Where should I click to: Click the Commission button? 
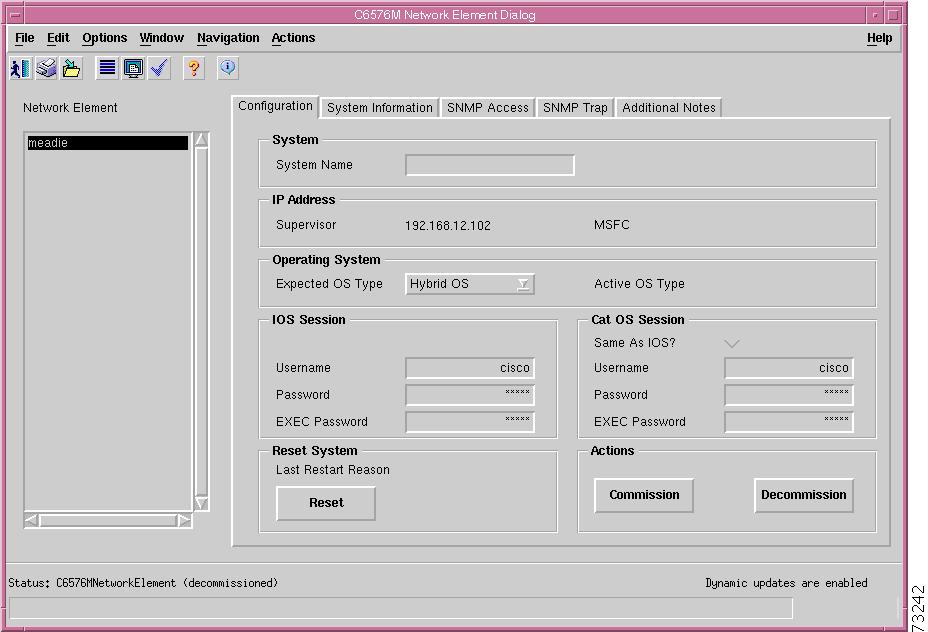(644, 495)
